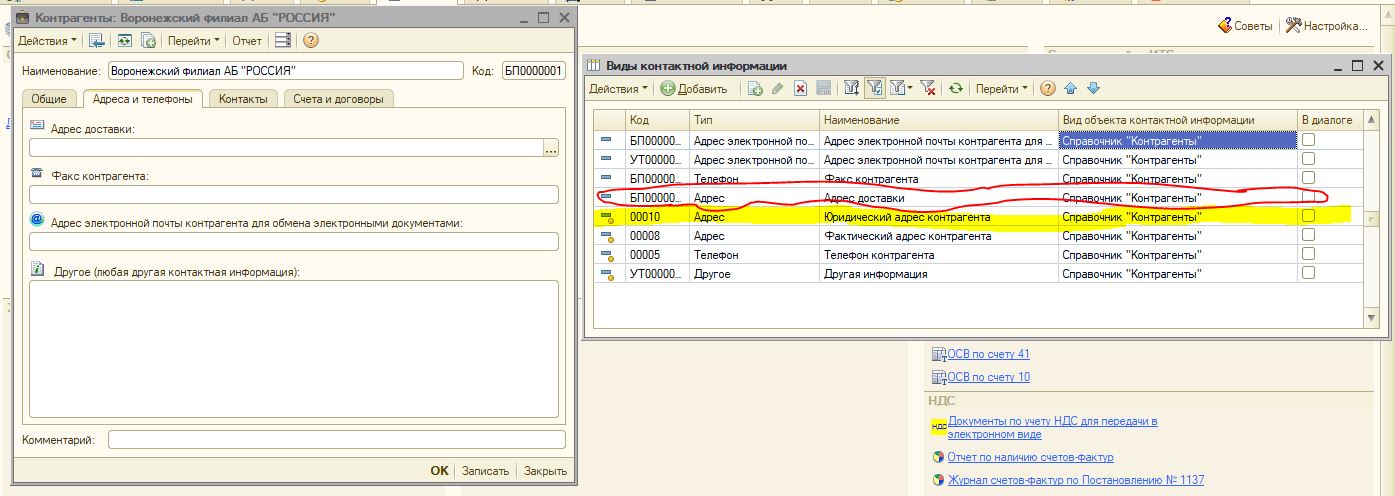Click the mark-for-deletion red X icon
This screenshot has height=496, width=1395.
click(x=801, y=89)
